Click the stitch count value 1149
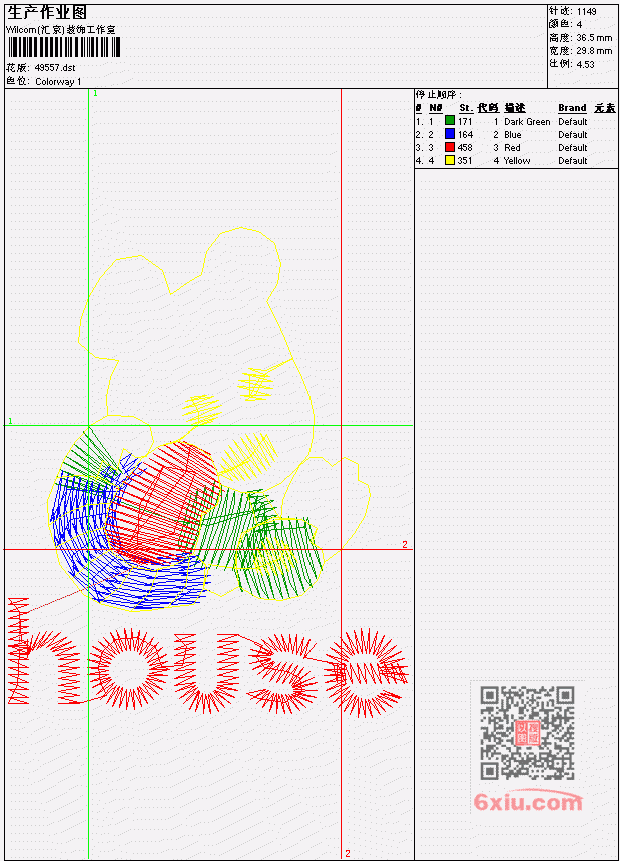This screenshot has height=861, width=620. 587,12
